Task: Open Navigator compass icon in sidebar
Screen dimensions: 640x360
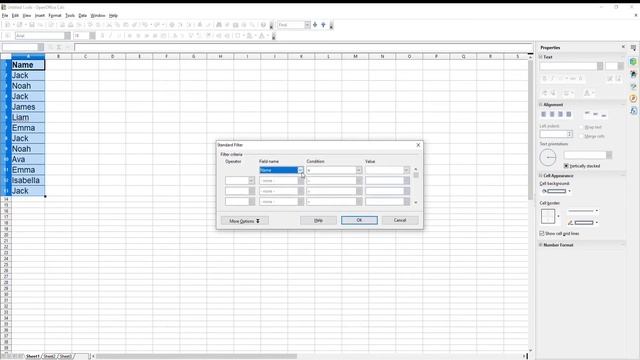Action: 633,98
